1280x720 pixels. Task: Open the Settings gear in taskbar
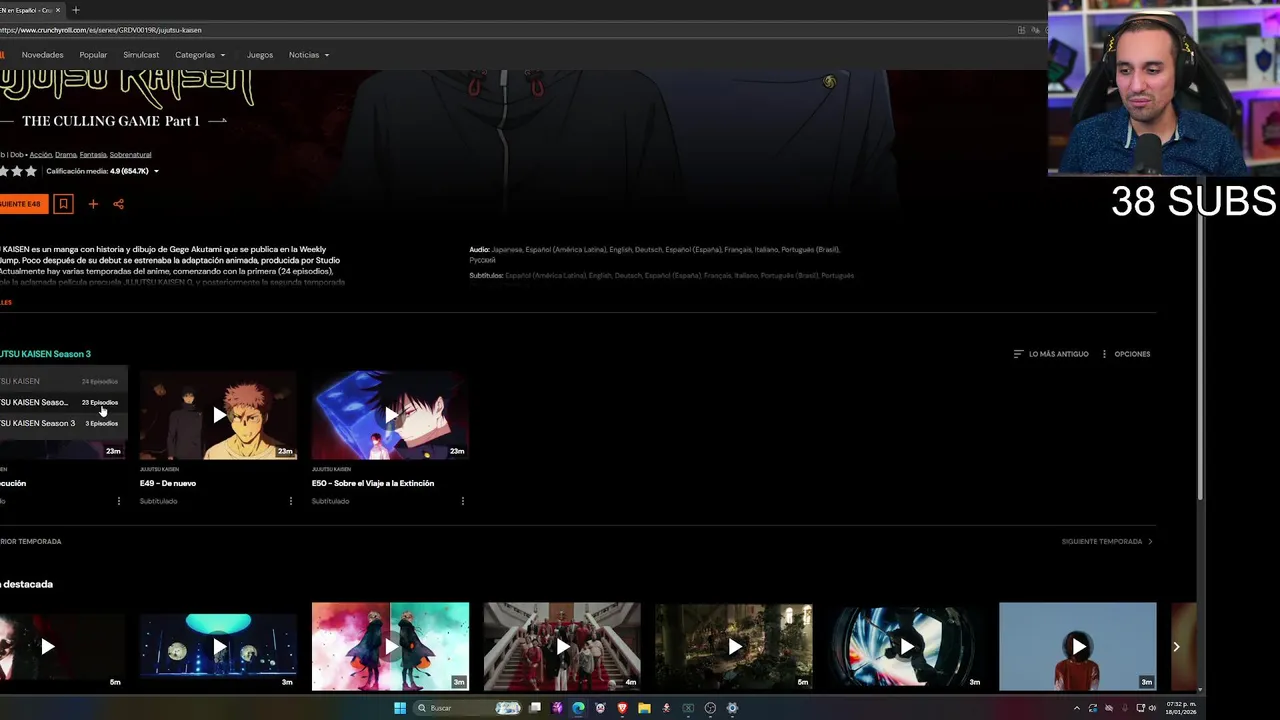click(x=732, y=708)
